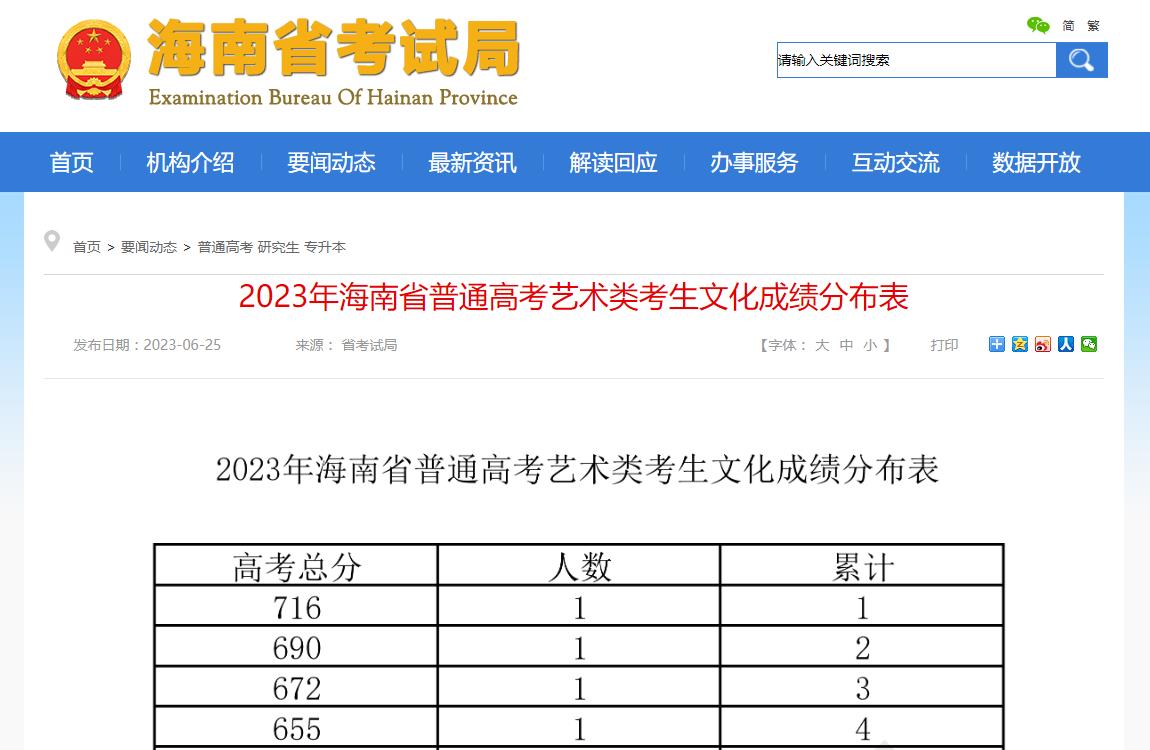The height and width of the screenshot is (750, 1150).
Task: Click the red article headline
Action: click(574, 297)
